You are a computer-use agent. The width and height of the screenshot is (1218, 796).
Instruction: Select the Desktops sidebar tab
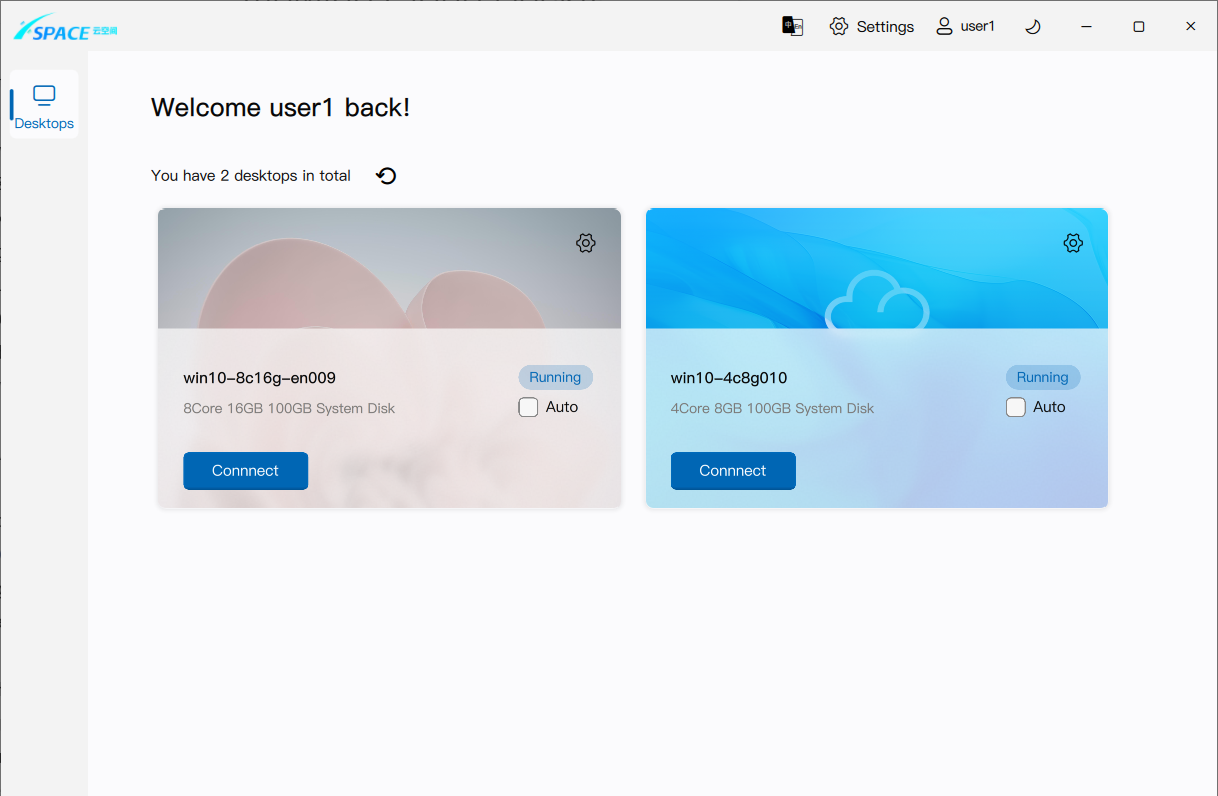(x=44, y=106)
